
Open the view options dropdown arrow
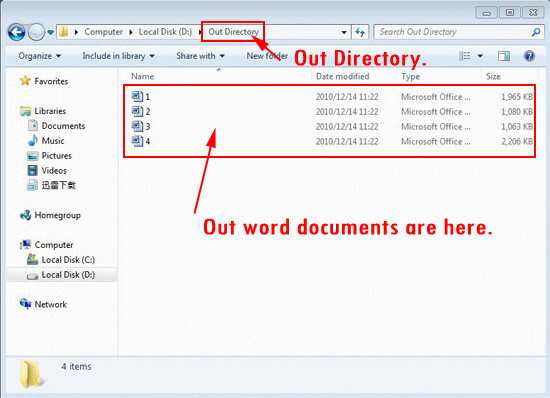pos(480,56)
